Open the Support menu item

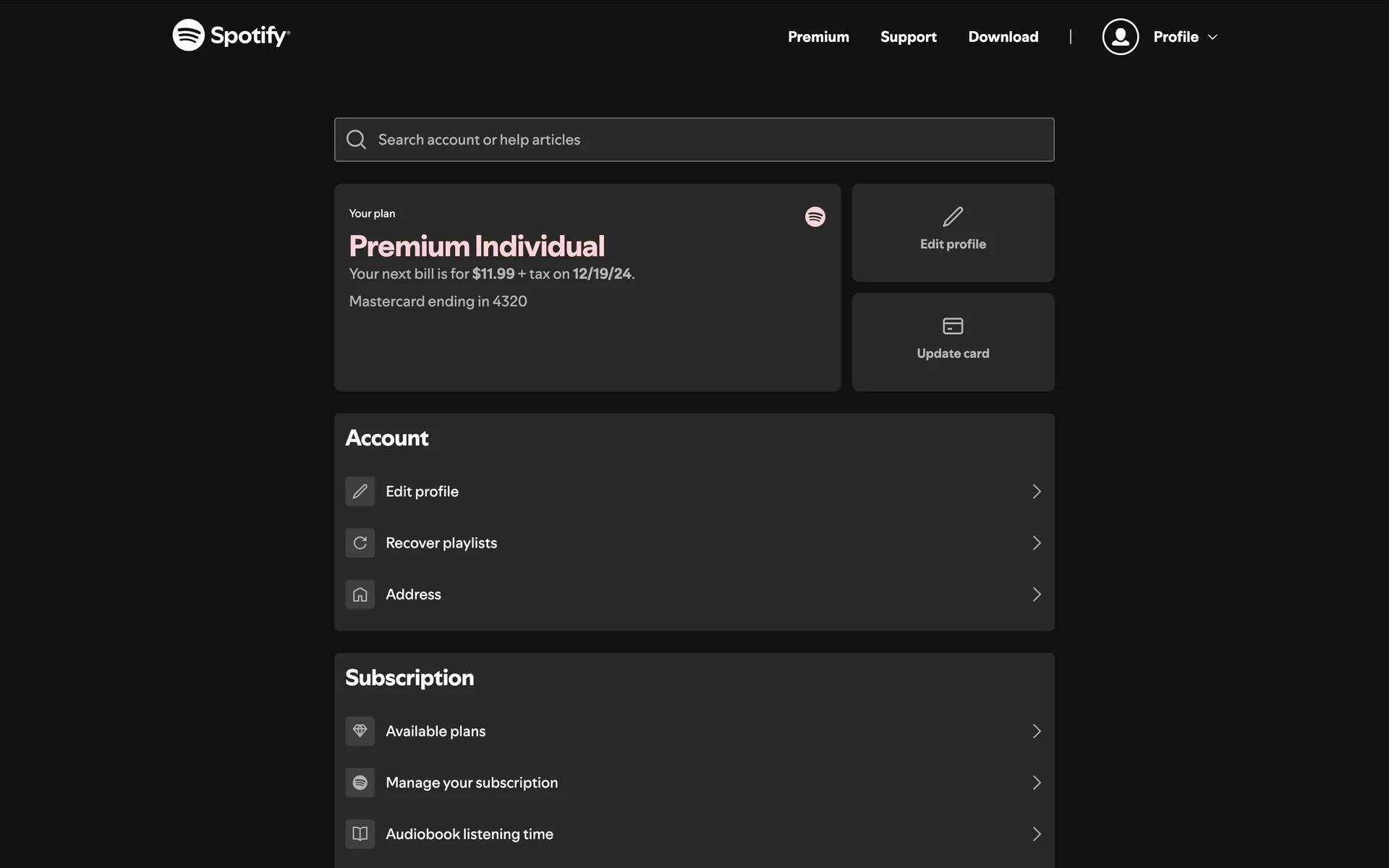pyautogui.click(x=908, y=37)
